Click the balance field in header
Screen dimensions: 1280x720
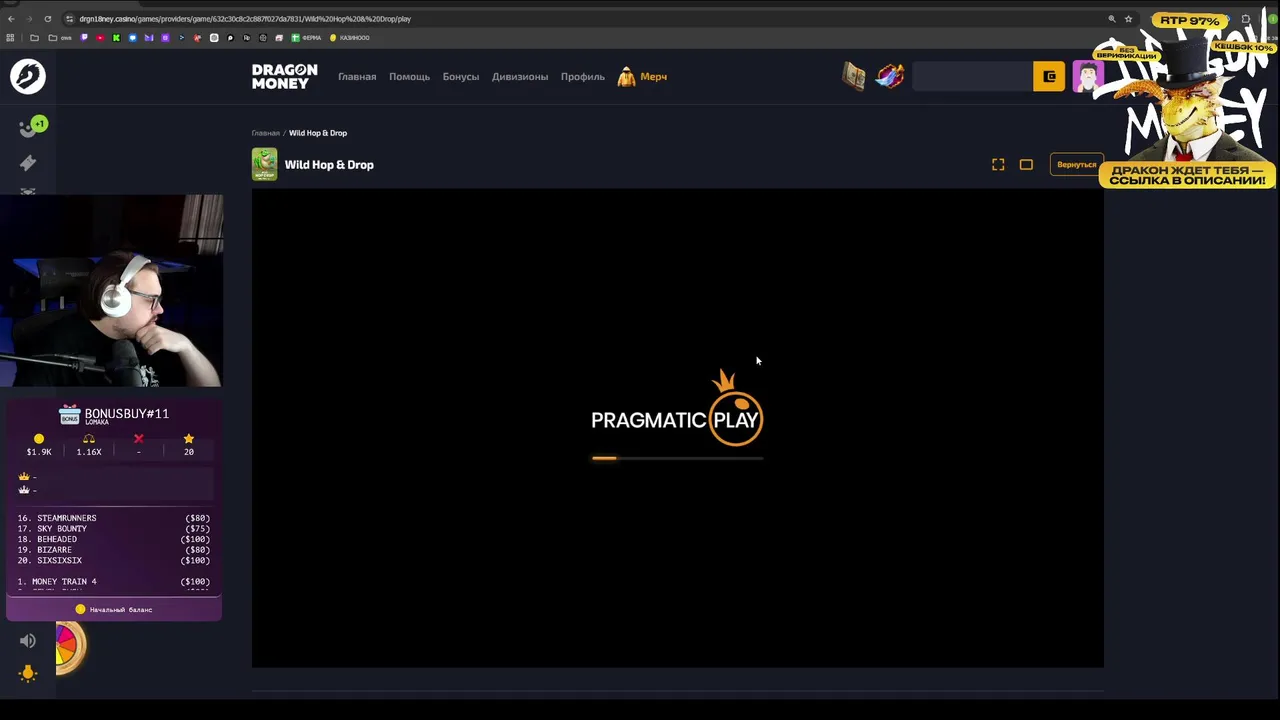click(972, 77)
